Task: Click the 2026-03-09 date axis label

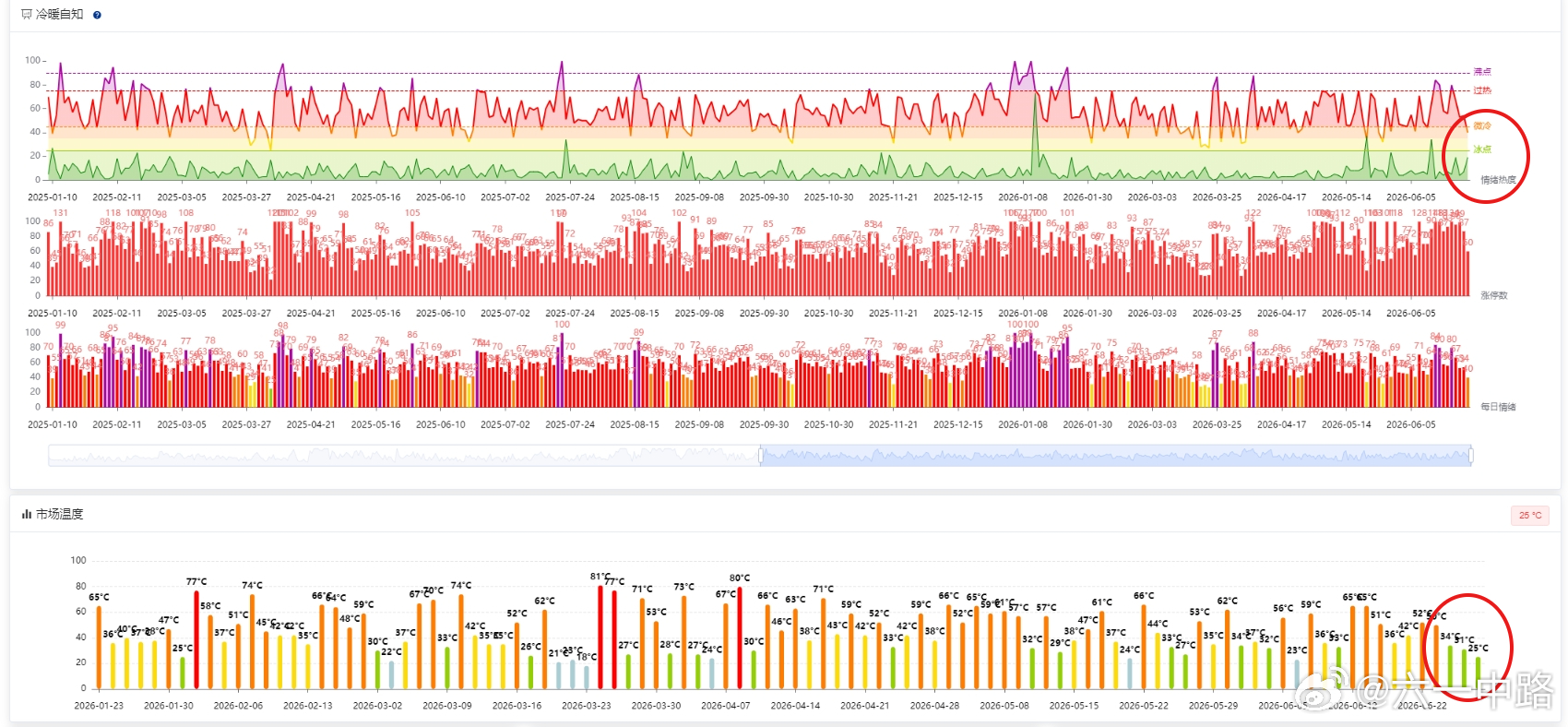Action: [x=447, y=706]
